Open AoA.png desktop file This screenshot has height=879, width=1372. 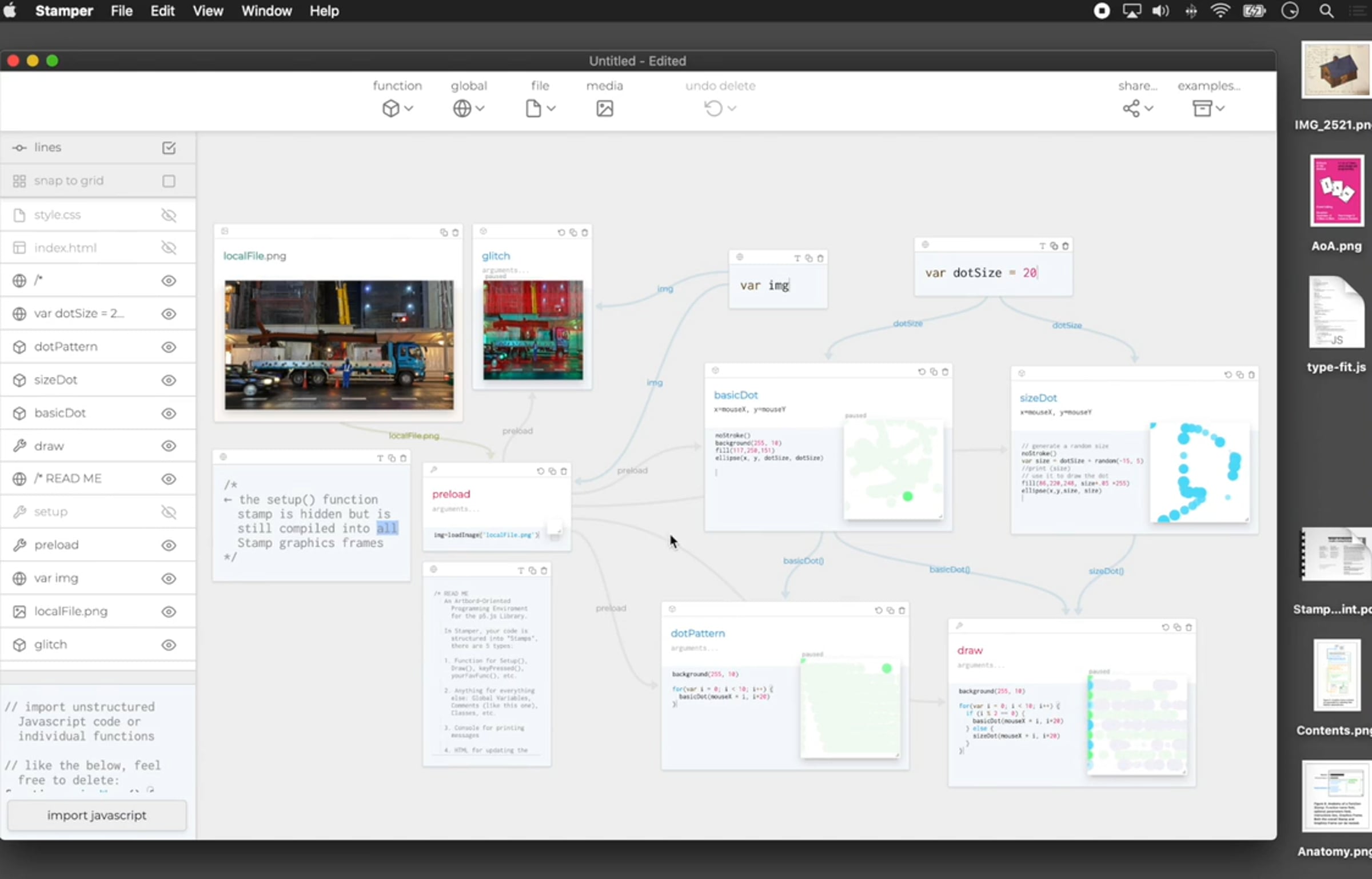1336,204
